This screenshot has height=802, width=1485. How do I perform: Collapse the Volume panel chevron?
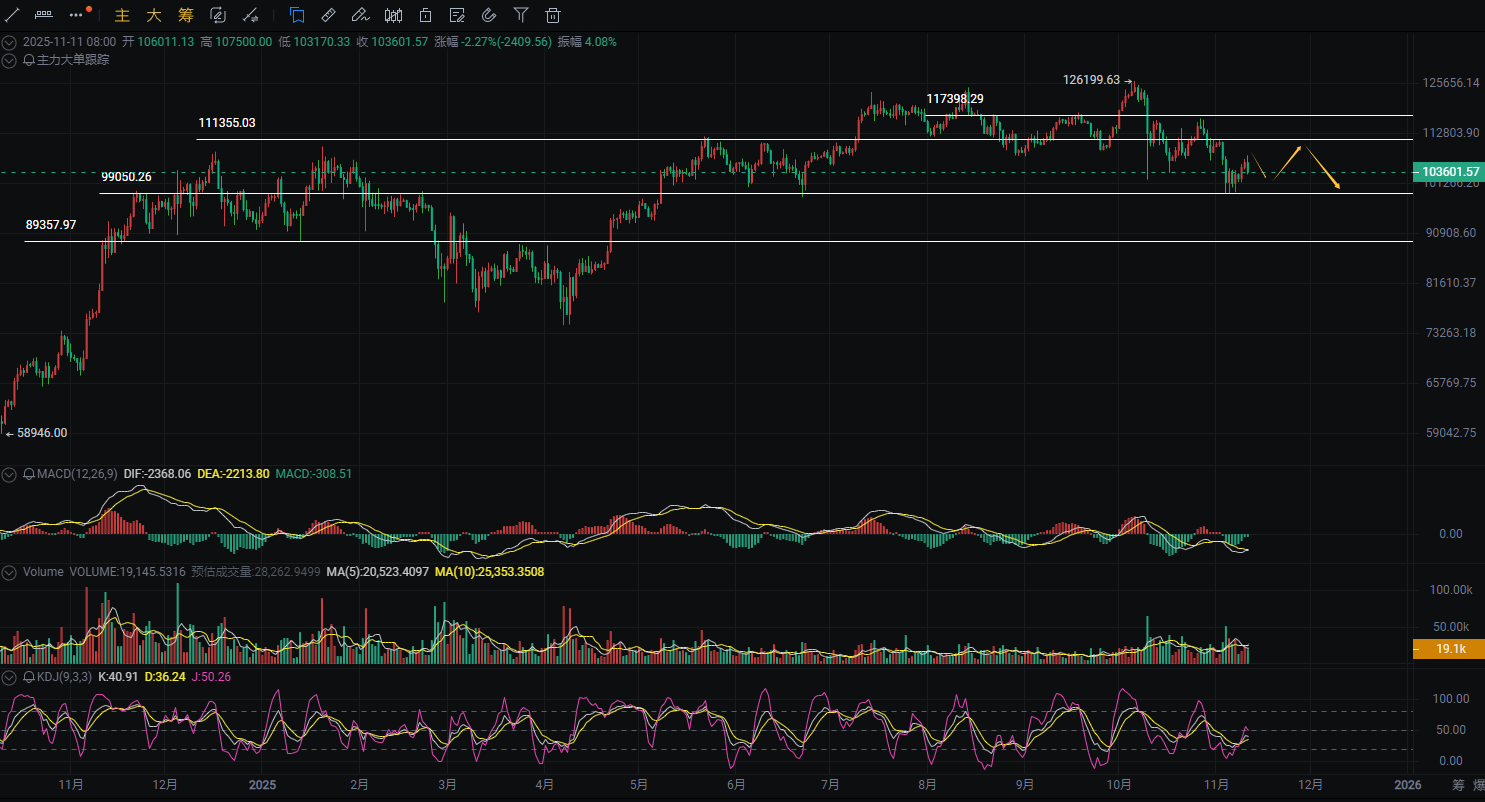(9, 572)
